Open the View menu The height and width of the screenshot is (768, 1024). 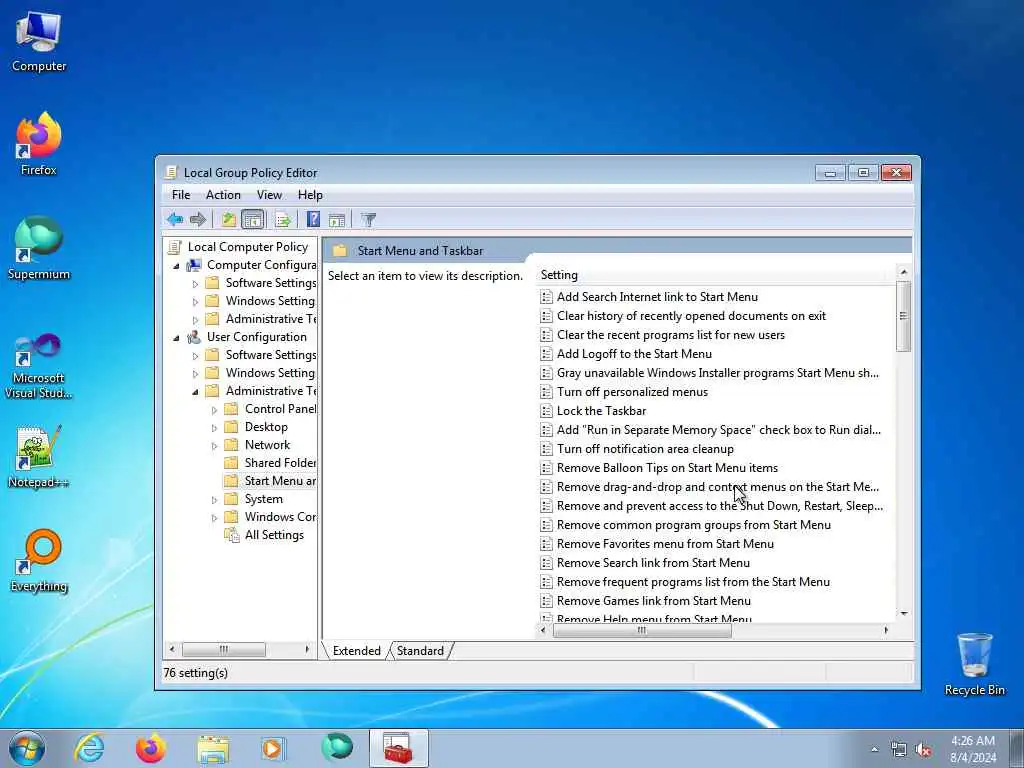pos(269,195)
